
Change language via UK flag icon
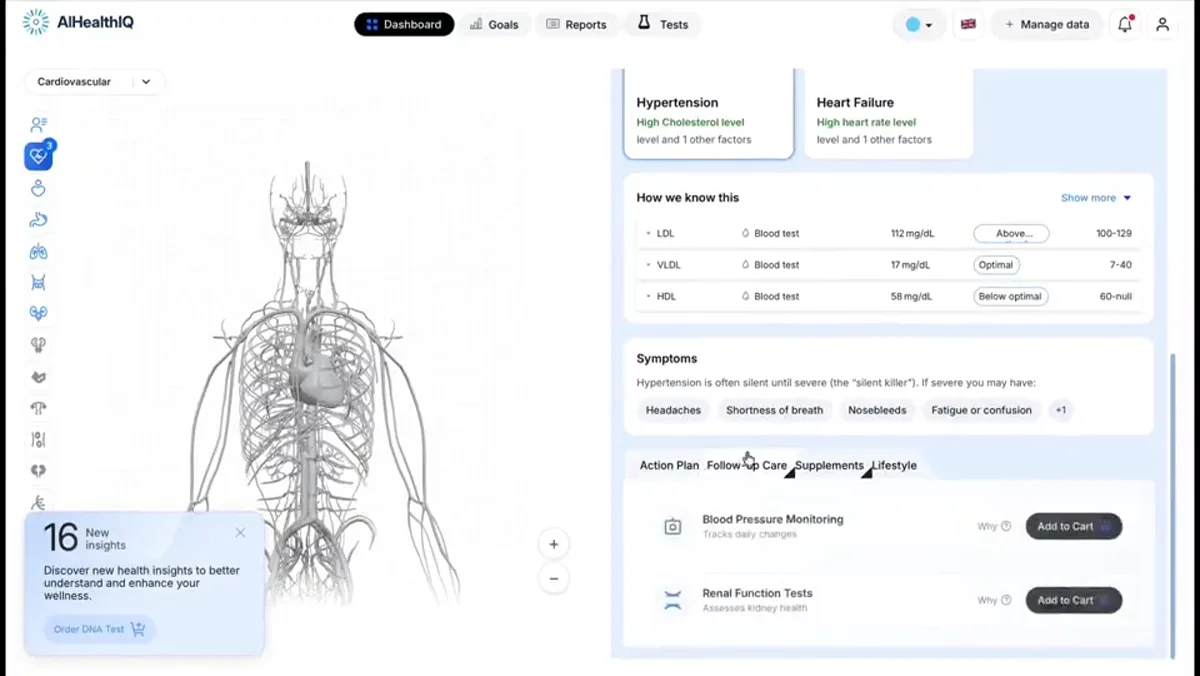pos(968,24)
